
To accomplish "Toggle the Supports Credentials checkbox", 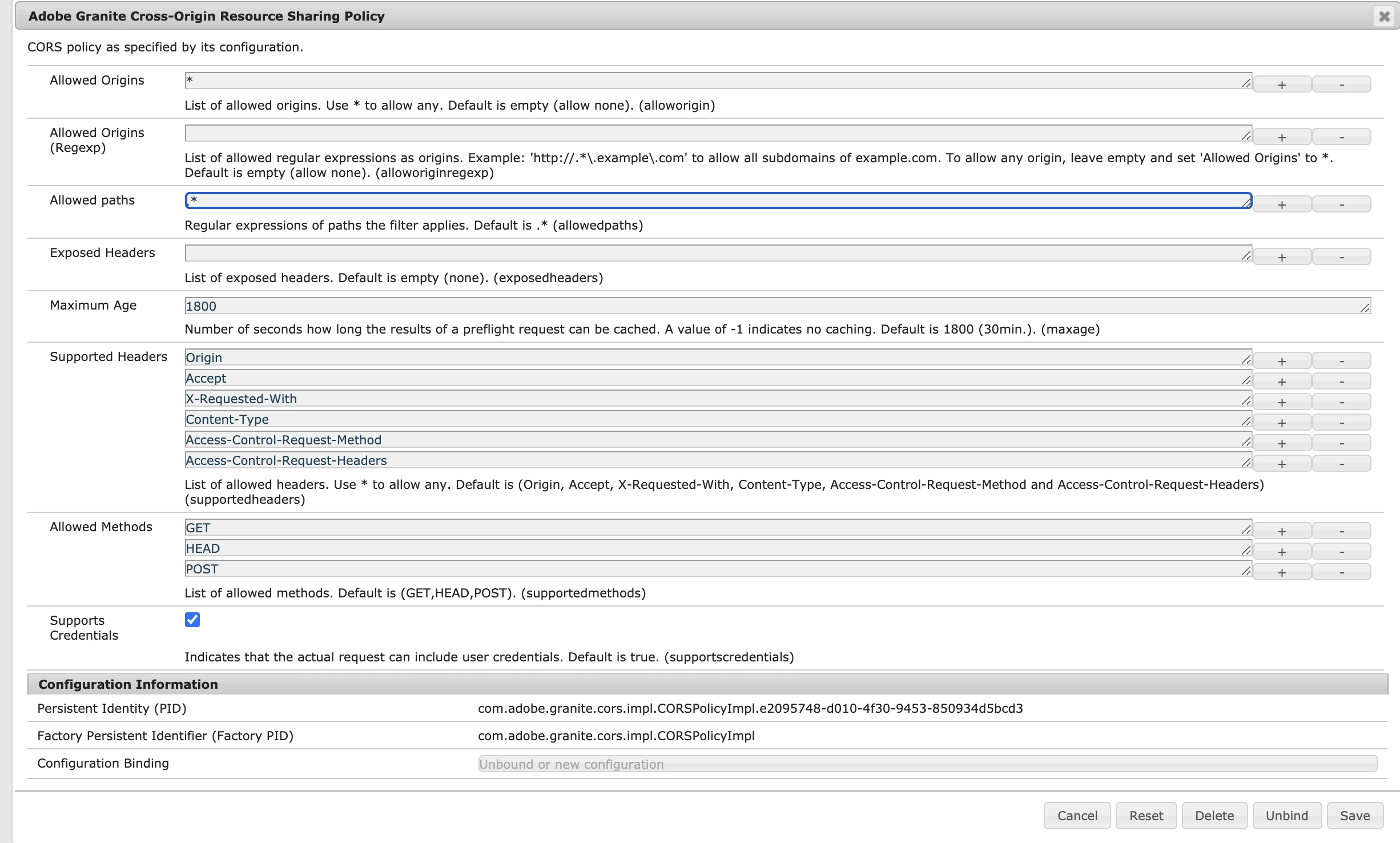I will (192, 620).
